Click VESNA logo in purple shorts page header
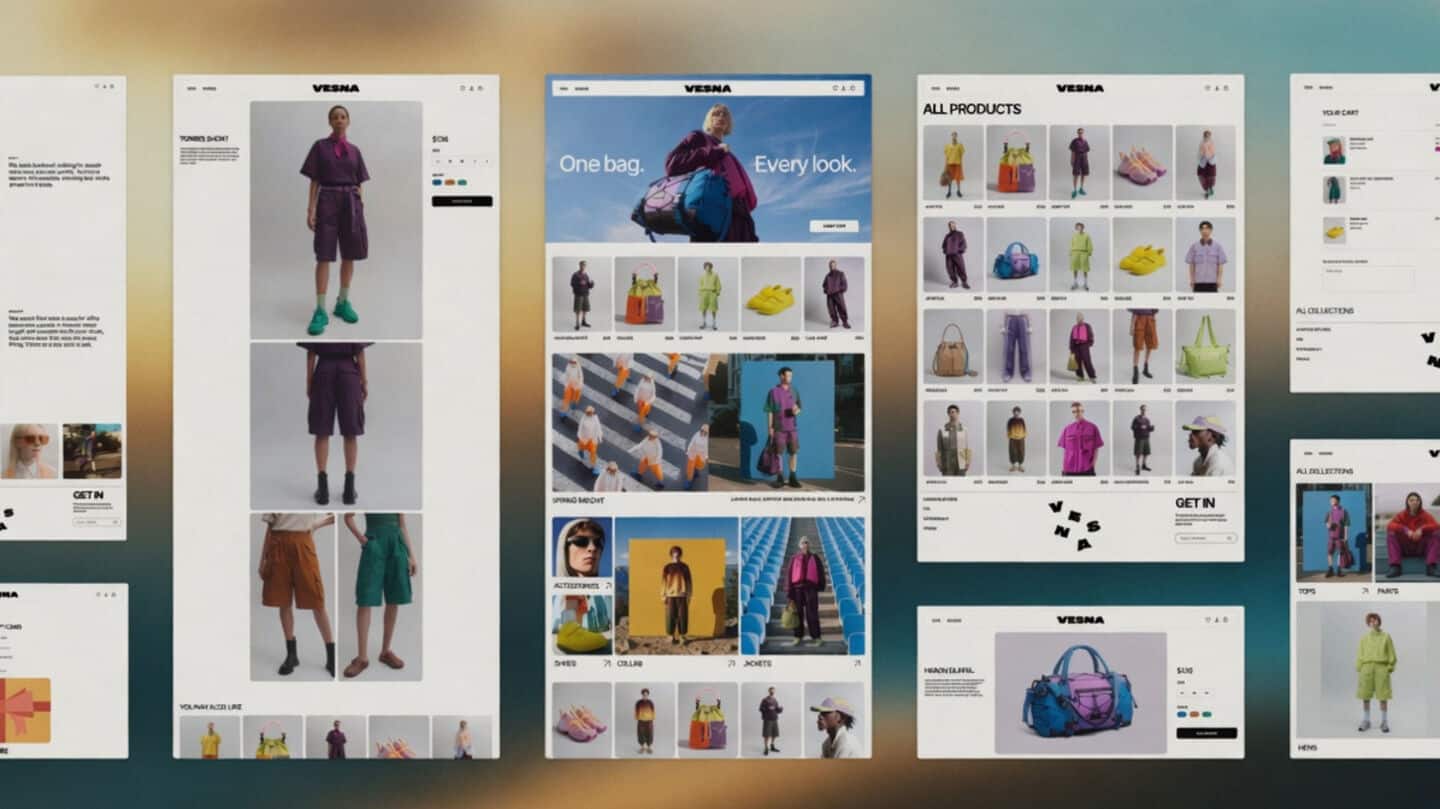 click(x=336, y=88)
